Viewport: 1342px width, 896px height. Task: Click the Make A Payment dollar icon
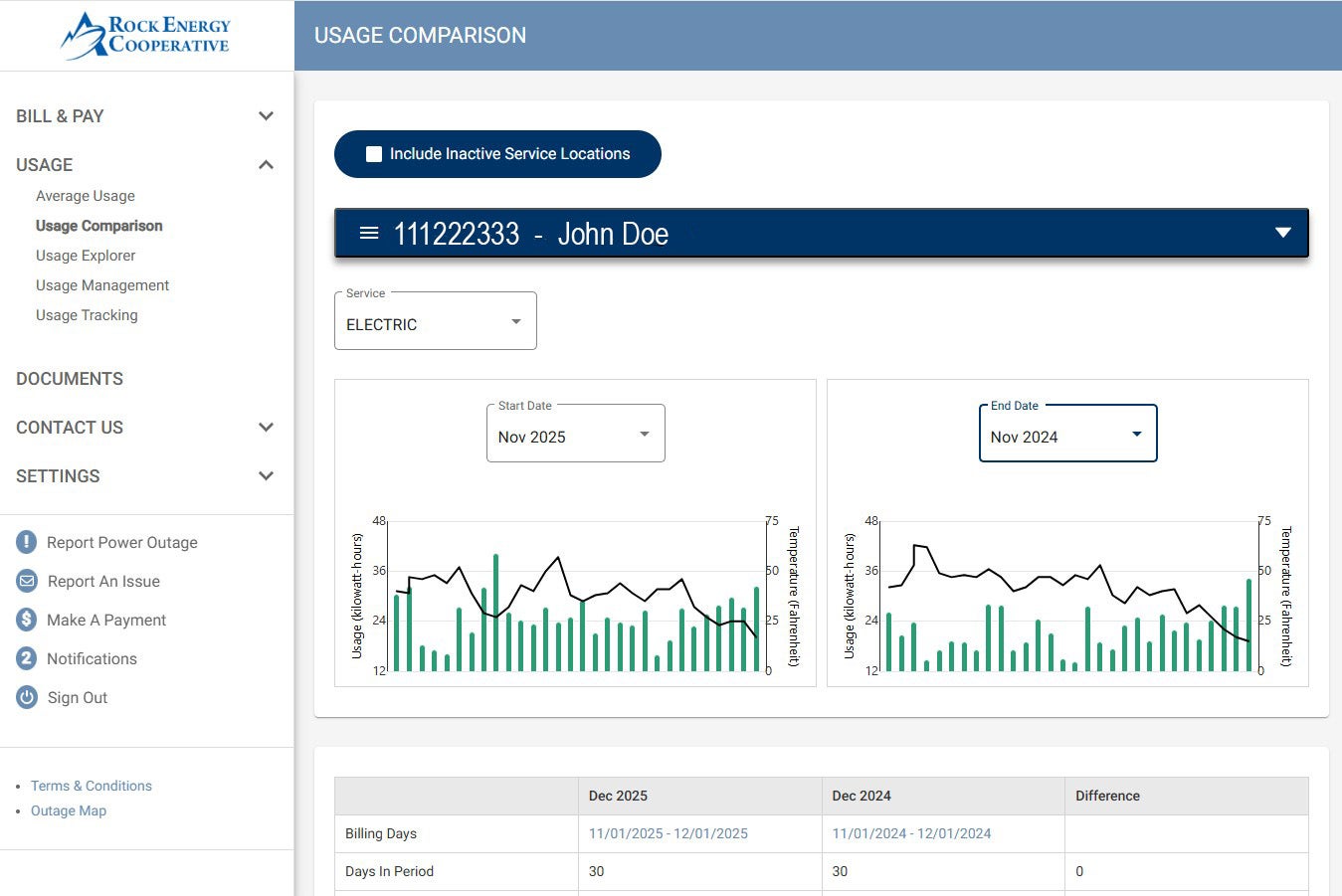[27, 620]
